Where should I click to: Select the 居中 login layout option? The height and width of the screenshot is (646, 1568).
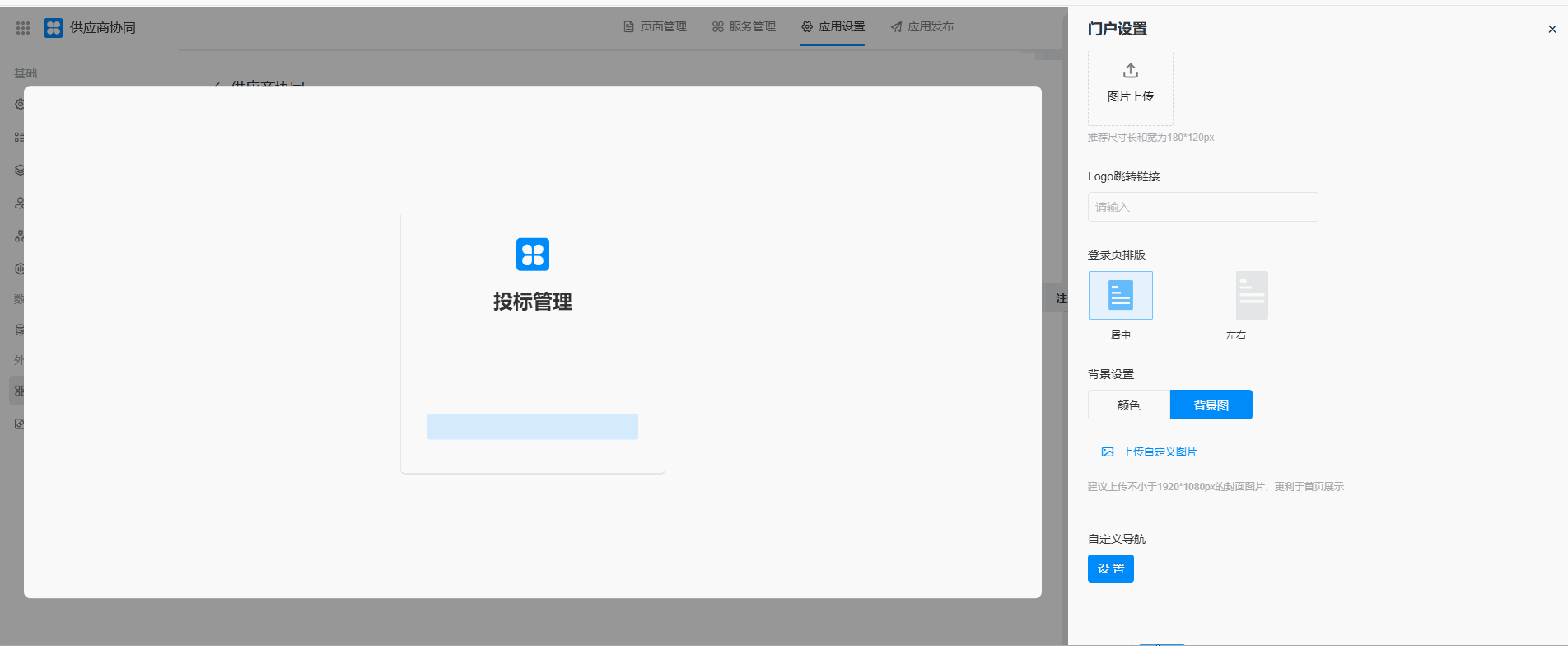pos(1120,296)
